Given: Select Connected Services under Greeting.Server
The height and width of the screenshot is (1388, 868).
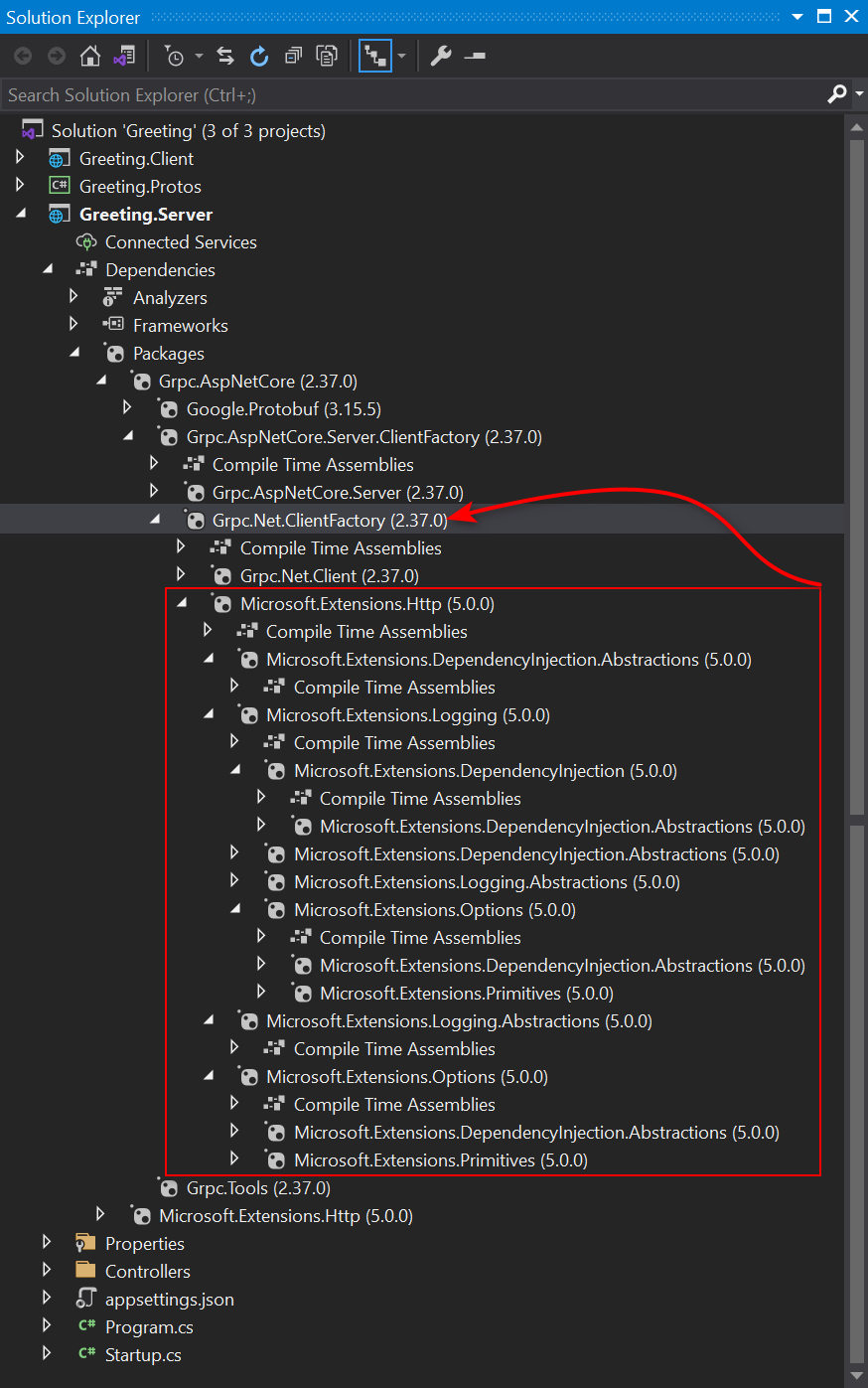Looking at the screenshot, I should 181,241.
